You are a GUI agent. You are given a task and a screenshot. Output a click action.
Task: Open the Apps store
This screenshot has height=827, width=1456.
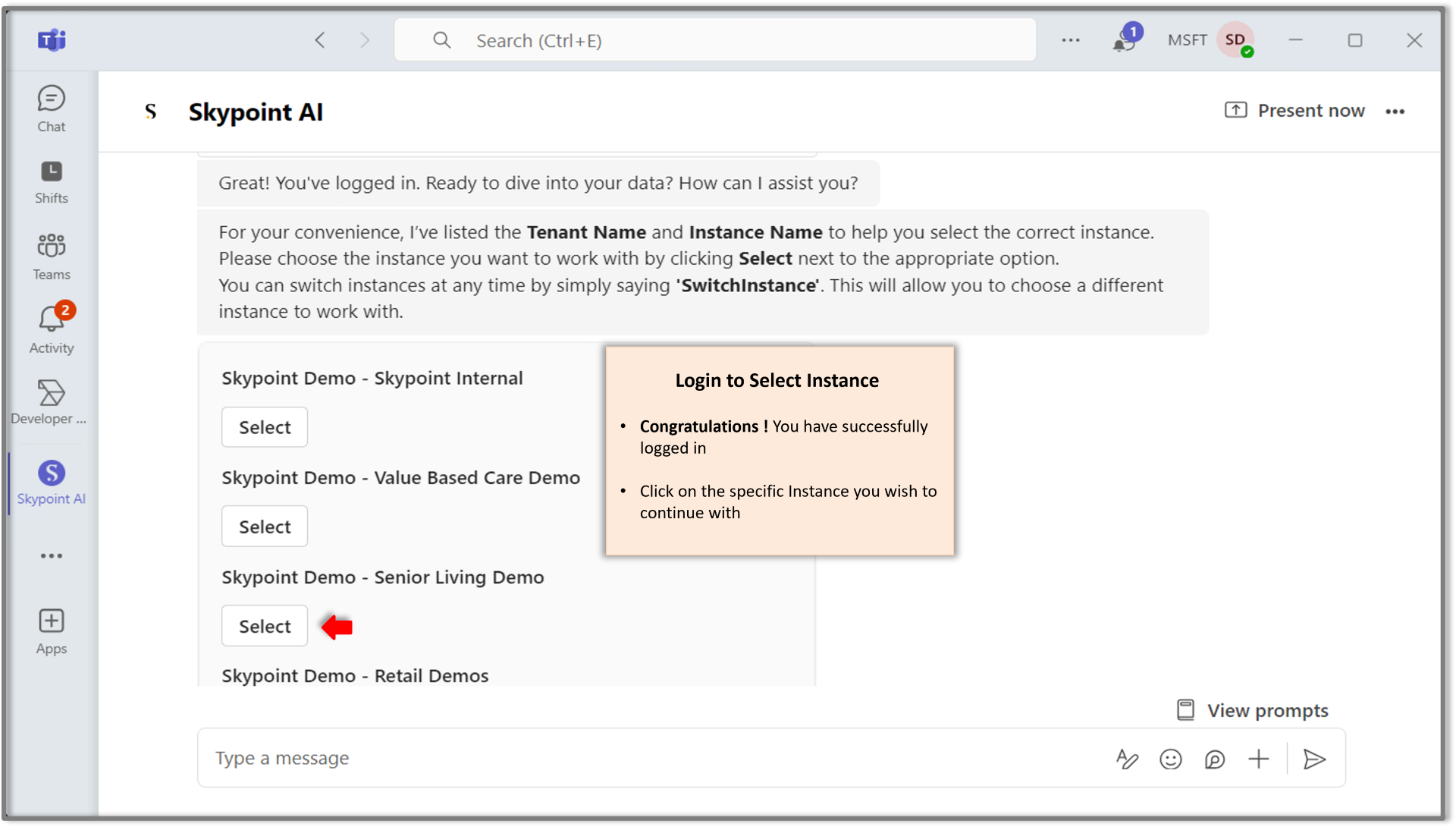[52, 631]
